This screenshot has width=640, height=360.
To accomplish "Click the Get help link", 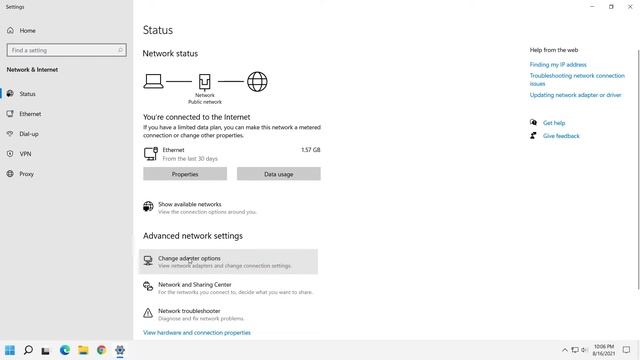I will tap(554, 123).
